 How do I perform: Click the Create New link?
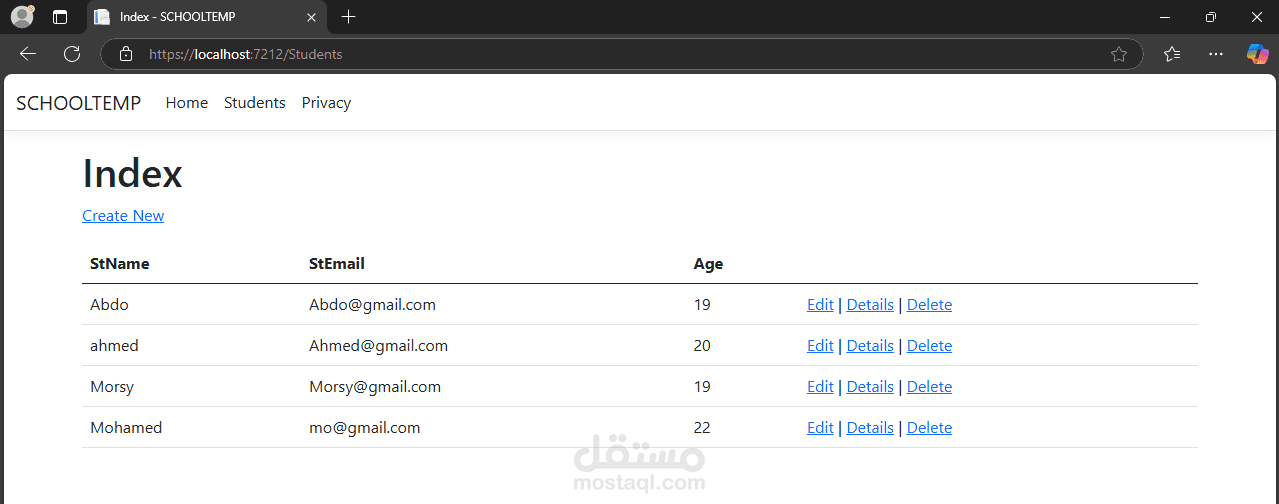pos(123,216)
